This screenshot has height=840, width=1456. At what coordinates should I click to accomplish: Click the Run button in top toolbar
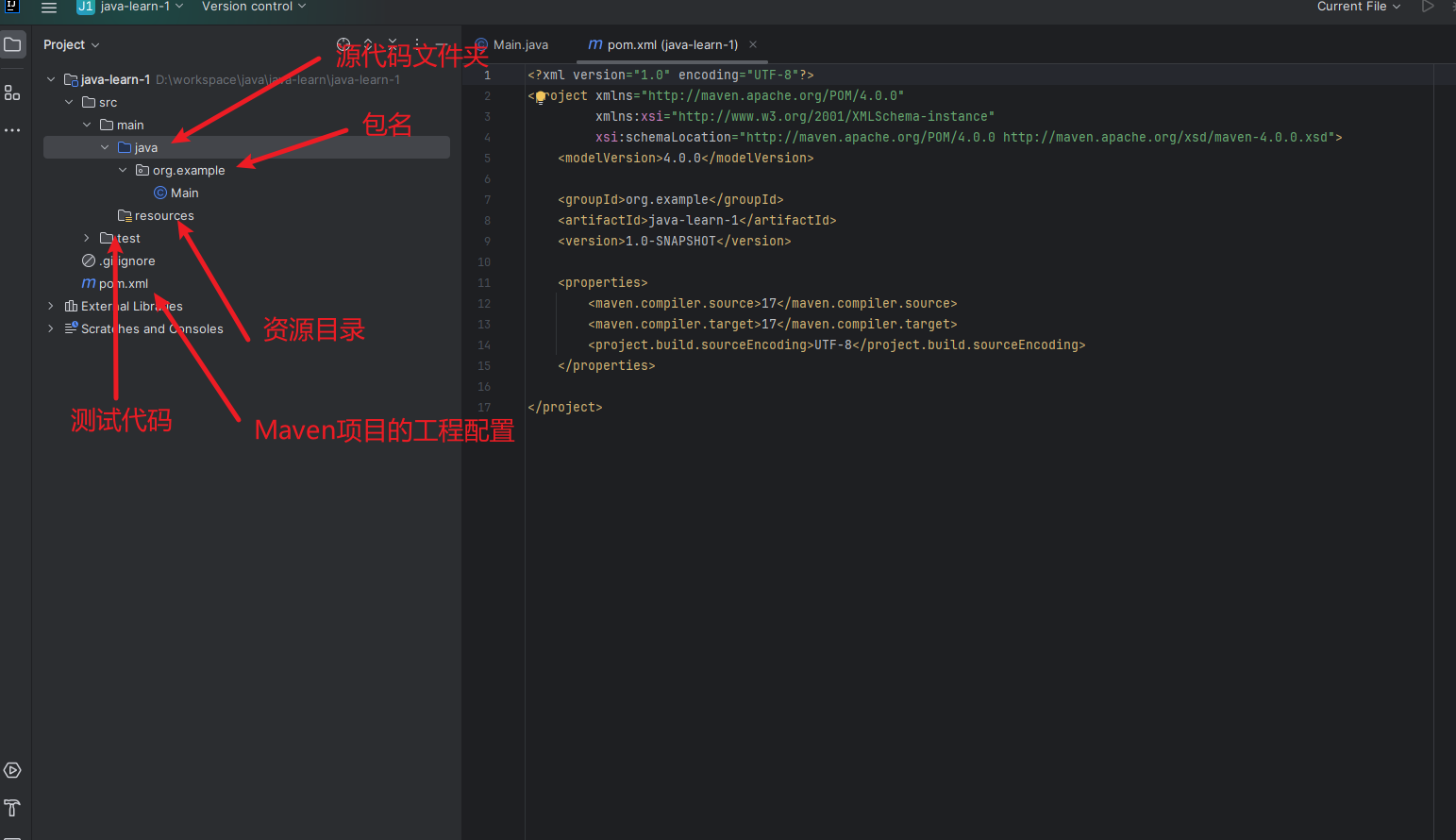pos(1428,7)
